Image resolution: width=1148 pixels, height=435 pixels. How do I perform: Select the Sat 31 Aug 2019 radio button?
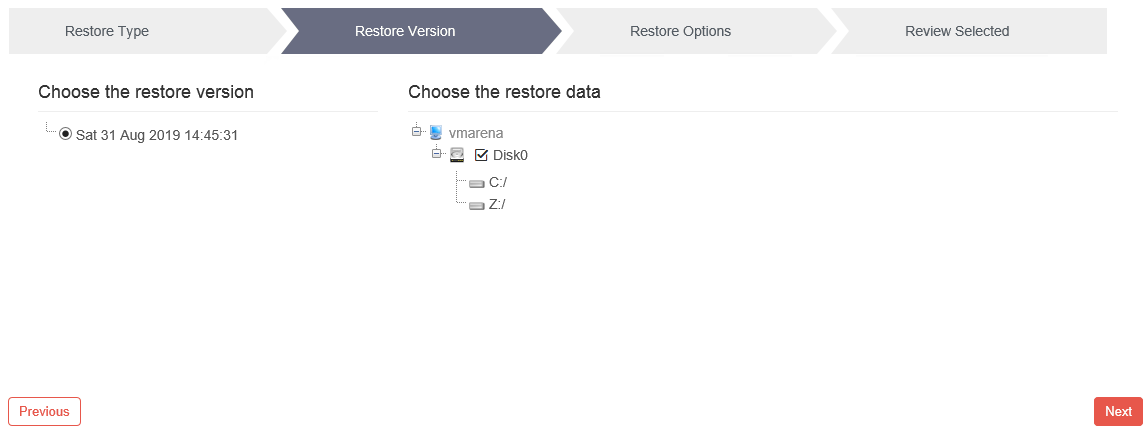(x=65, y=134)
